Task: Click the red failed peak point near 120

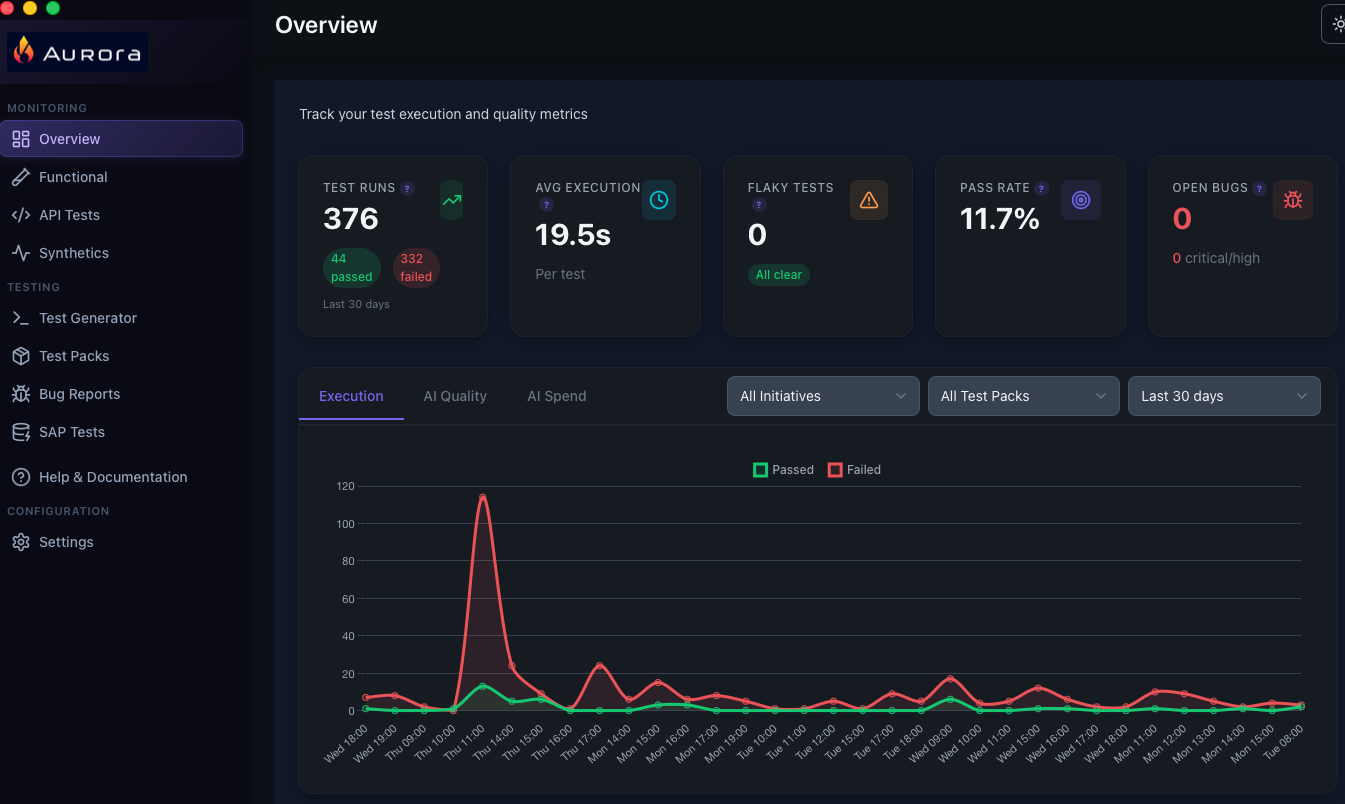Action: point(483,497)
